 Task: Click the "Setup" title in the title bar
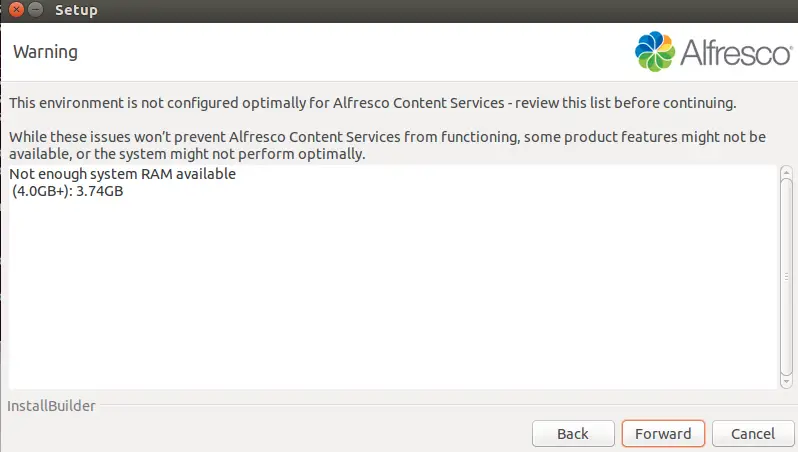[x=76, y=10]
